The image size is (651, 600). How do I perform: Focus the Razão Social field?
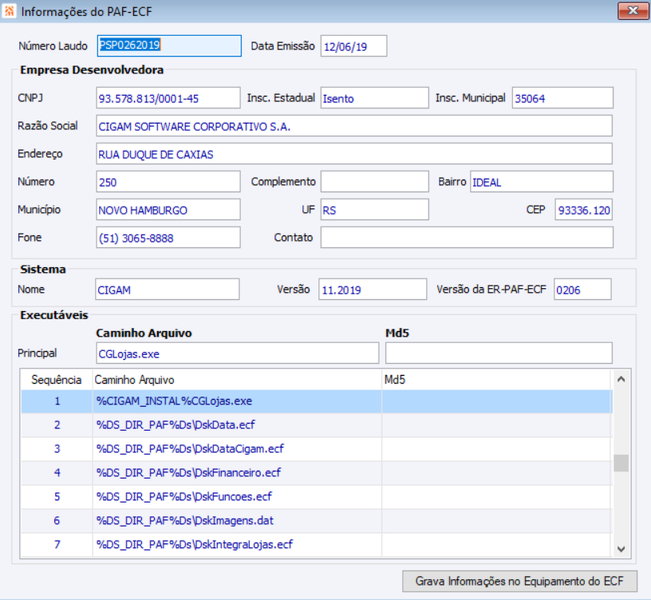(354, 126)
